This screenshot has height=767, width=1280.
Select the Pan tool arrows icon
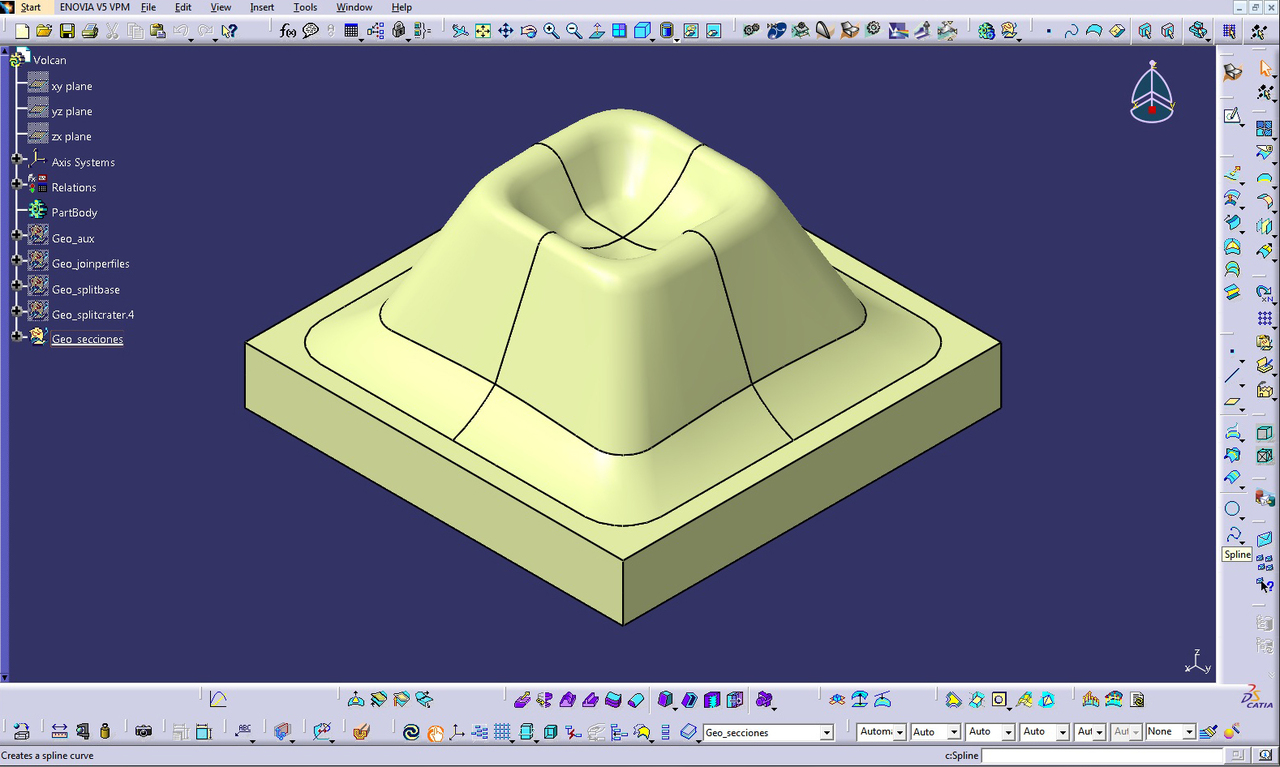[506, 31]
